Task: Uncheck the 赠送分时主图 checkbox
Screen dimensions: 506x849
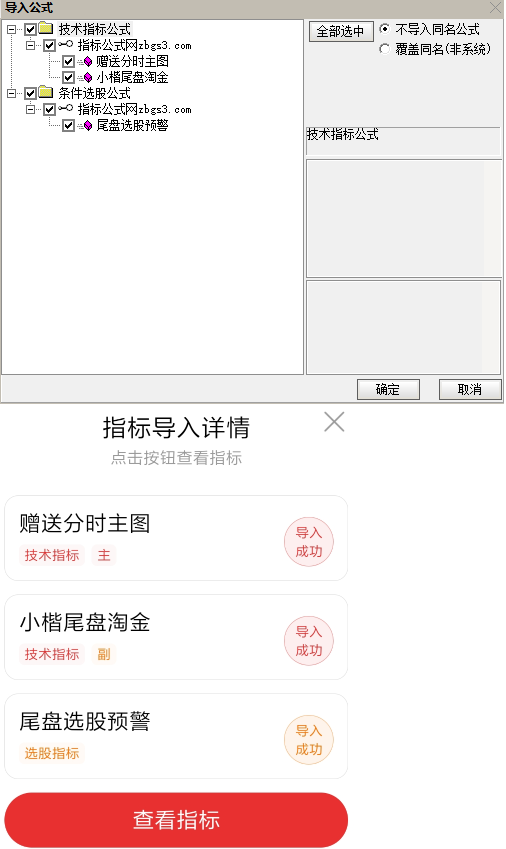Action: (68, 62)
